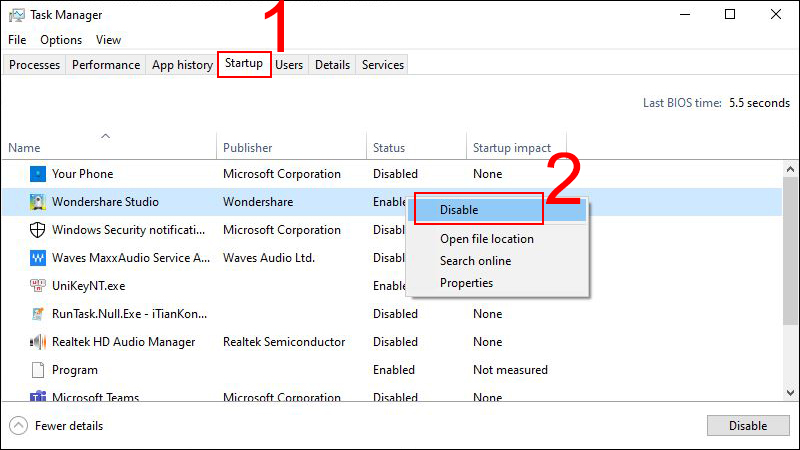This screenshot has width=800, height=450.
Task: Select the Realtek HD Audio Manager entry
Action: click(123, 342)
